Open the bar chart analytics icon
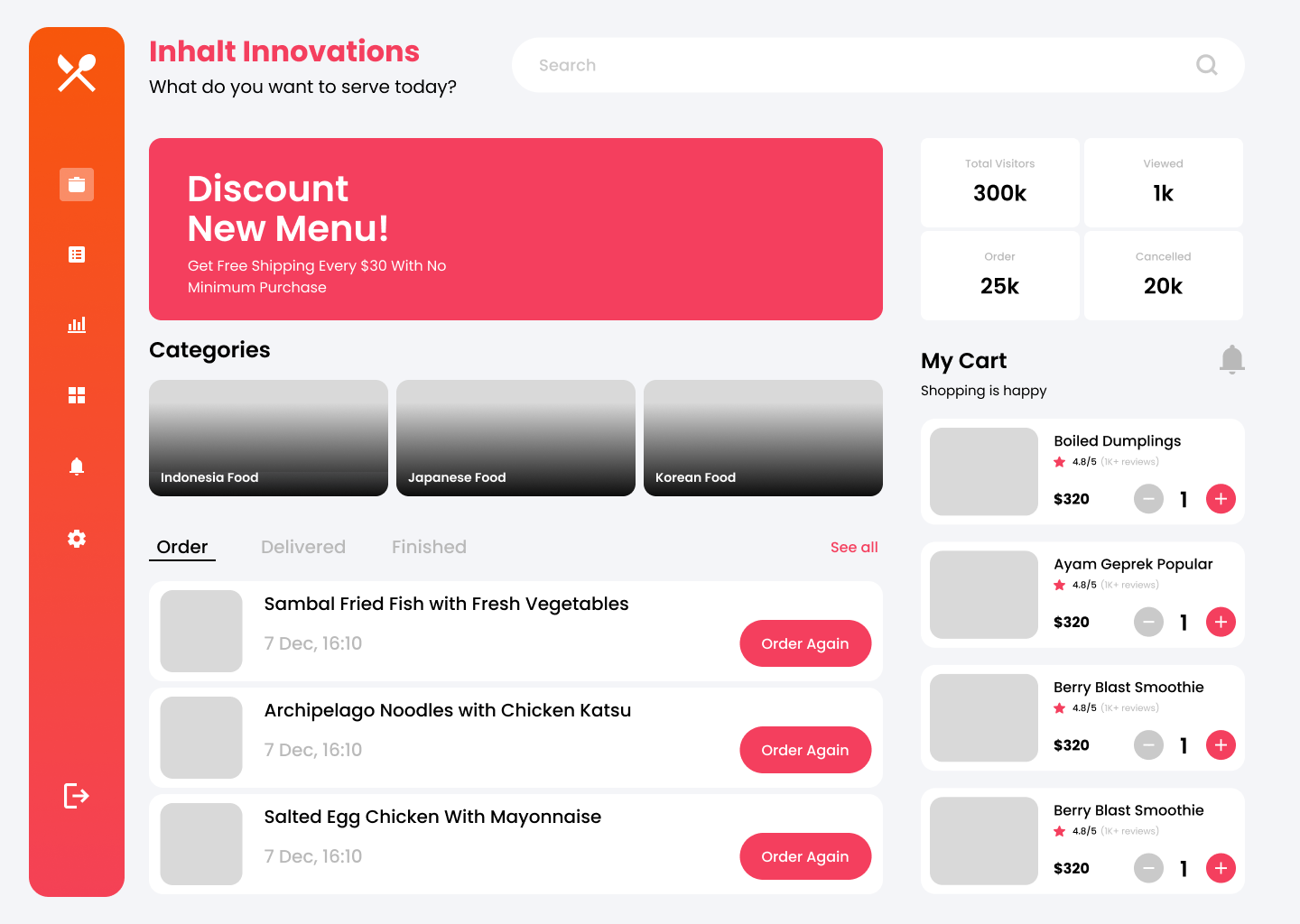Image resolution: width=1300 pixels, height=924 pixels. click(x=77, y=325)
